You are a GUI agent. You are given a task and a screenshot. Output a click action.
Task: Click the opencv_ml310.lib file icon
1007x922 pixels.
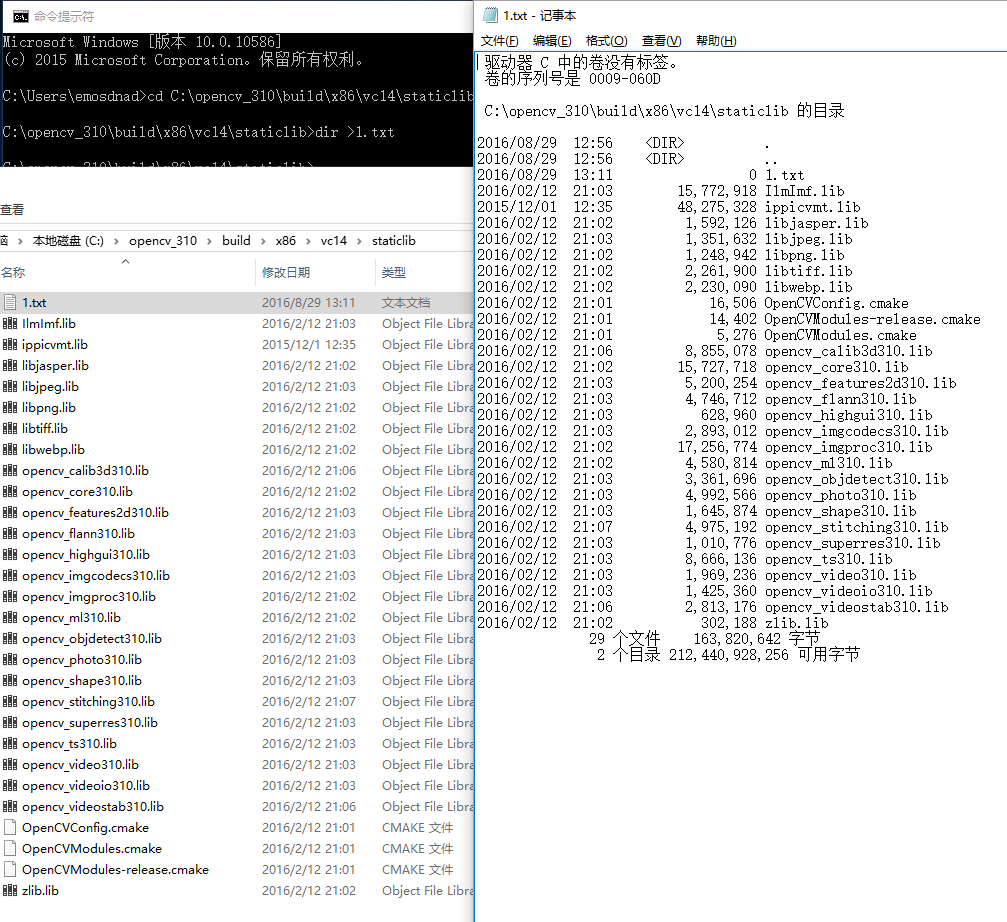point(10,618)
